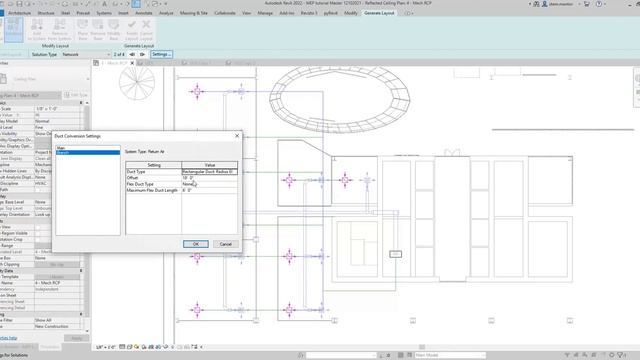Image resolution: width=640 pixels, height=360 pixels.
Task: Click the detail level icon in view control bar
Action: (122, 347)
